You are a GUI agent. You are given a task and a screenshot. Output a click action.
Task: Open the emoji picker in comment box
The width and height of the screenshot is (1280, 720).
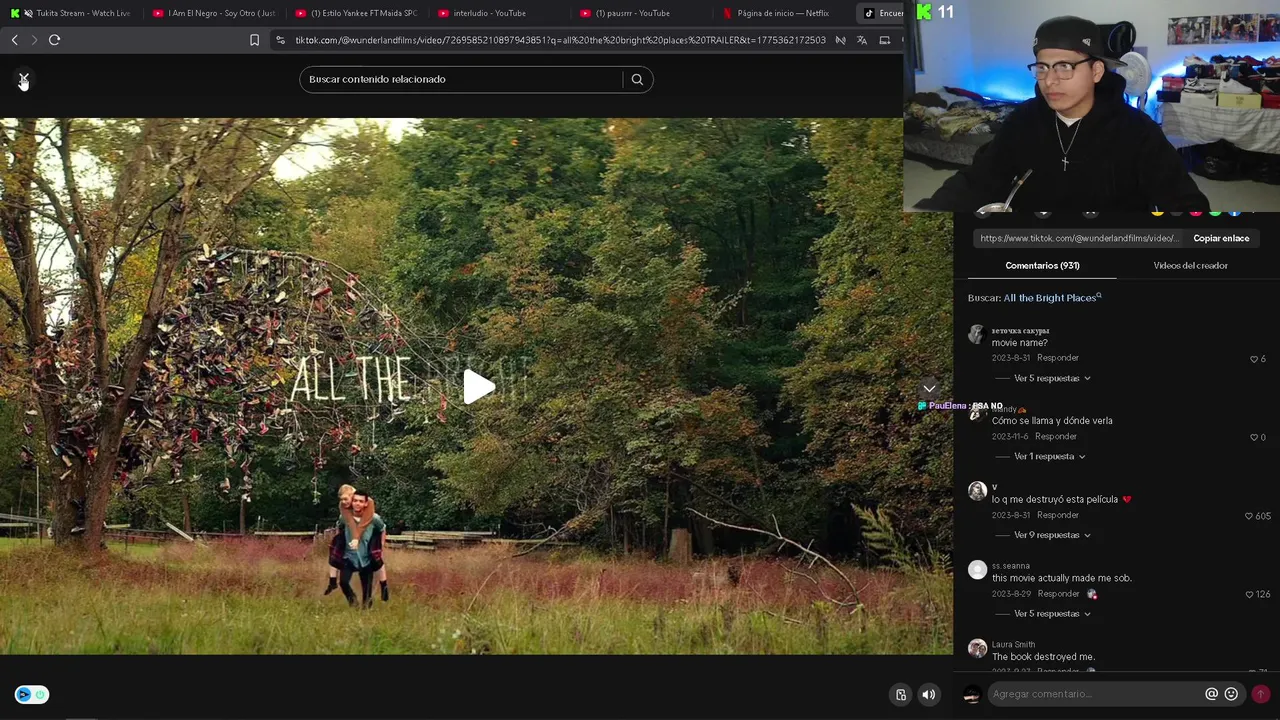[x=1231, y=694]
